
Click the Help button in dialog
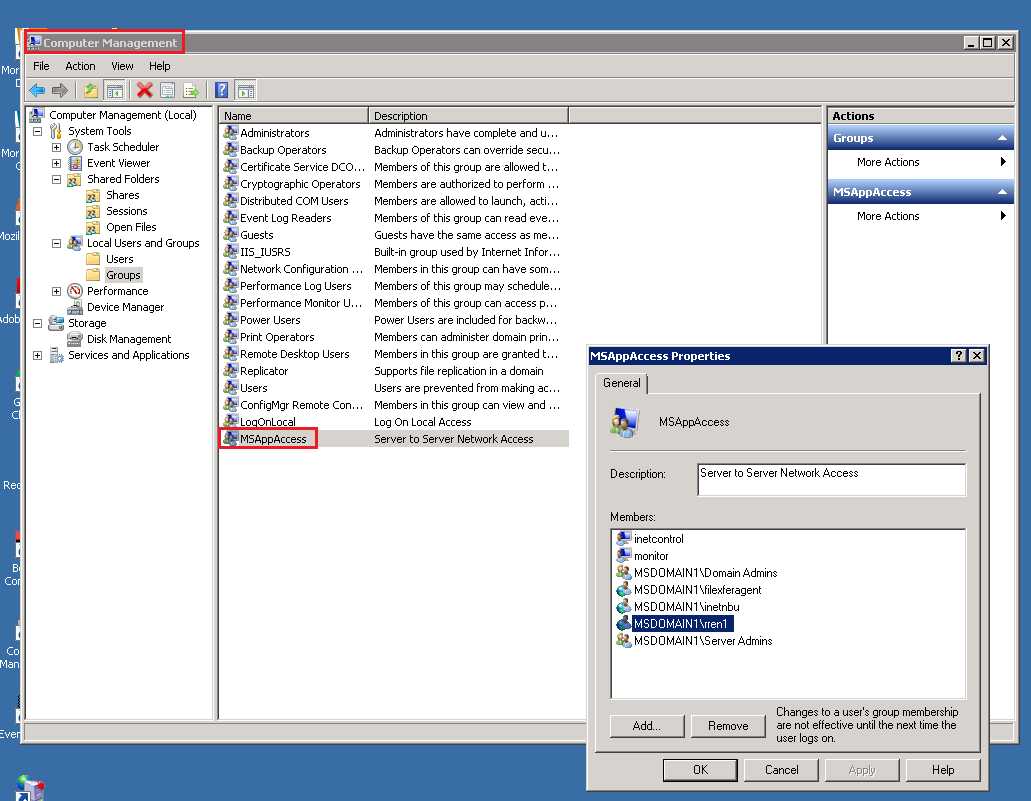click(x=943, y=769)
